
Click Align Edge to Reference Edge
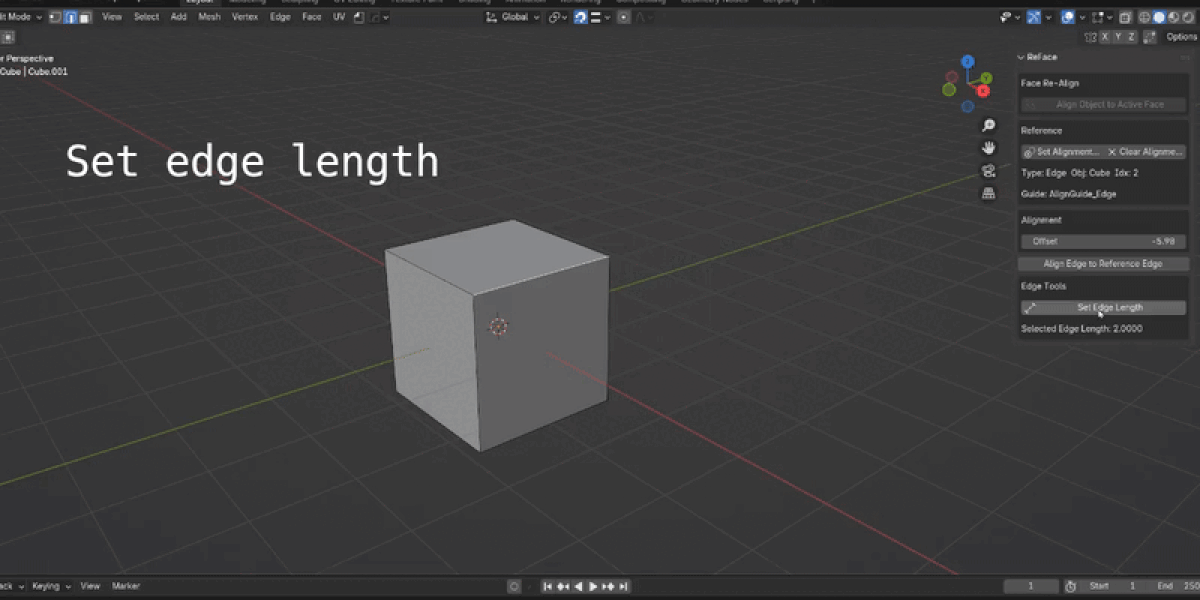tap(1103, 264)
